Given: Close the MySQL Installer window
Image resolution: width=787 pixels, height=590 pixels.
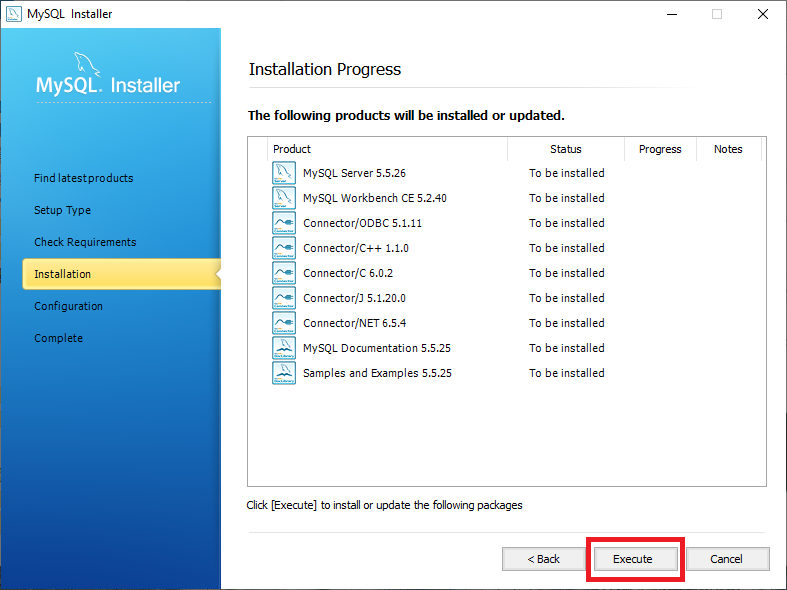Looking at the screenshot, I should (x=762, y=14).
